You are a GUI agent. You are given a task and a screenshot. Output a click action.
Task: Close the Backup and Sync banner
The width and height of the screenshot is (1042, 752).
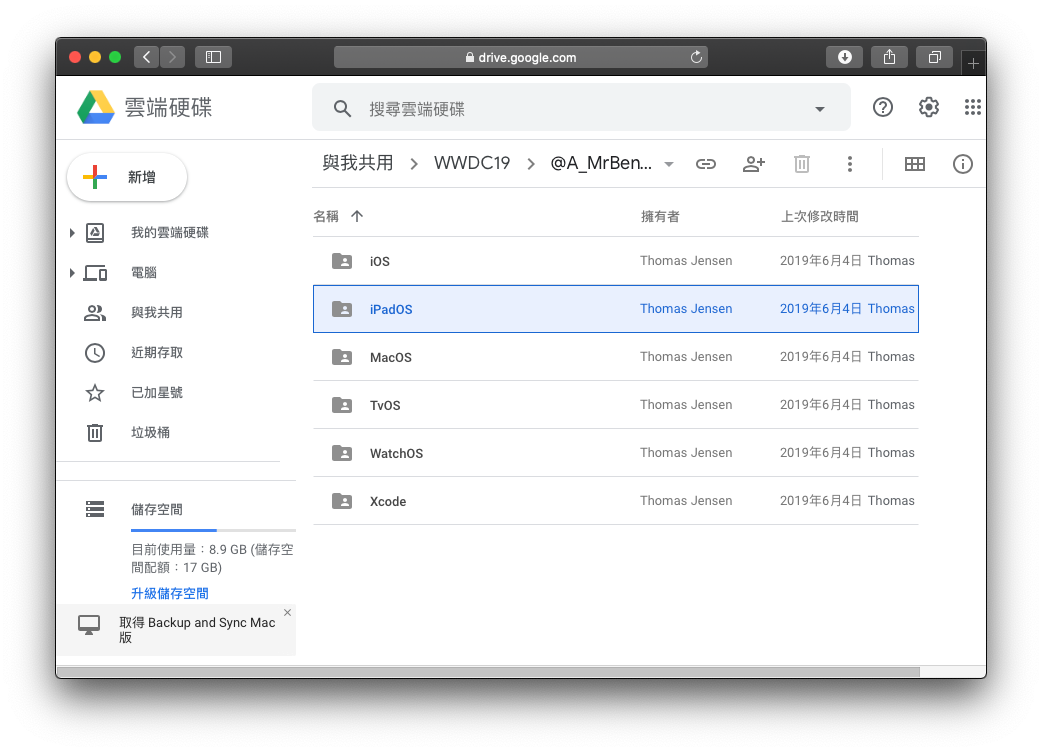pos(287,612)
